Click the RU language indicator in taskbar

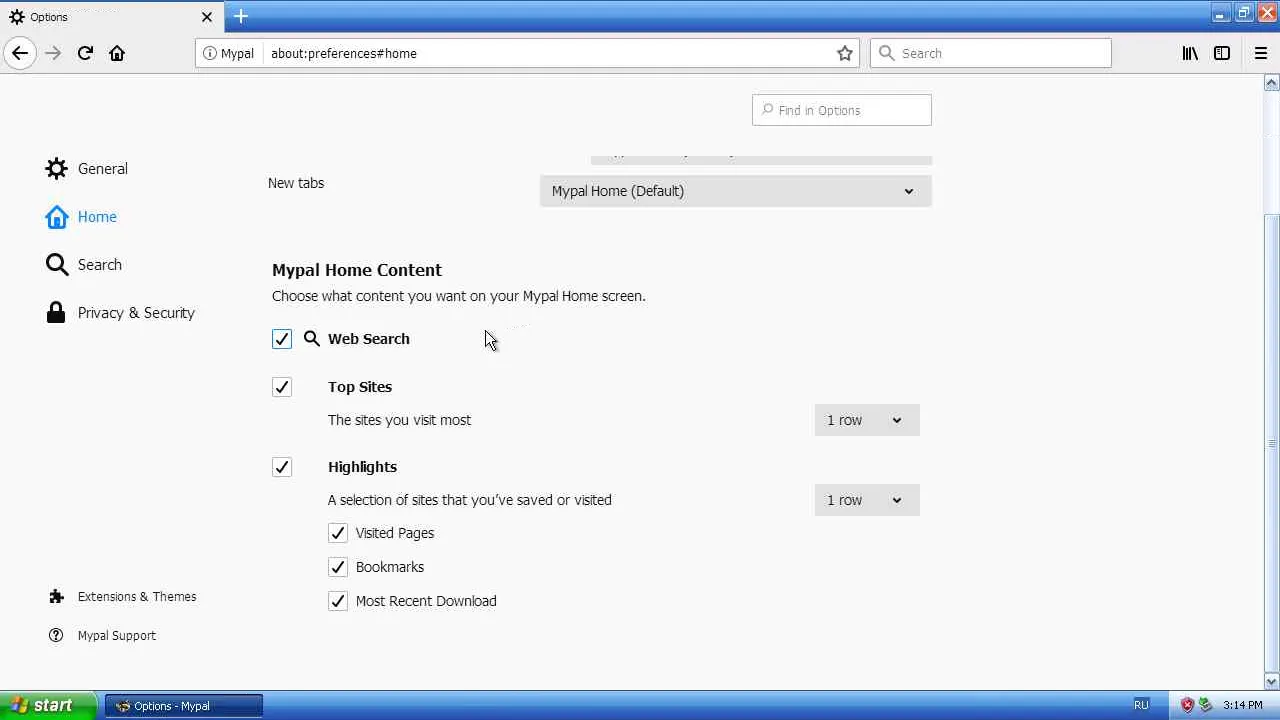(x=1141, y=705)
